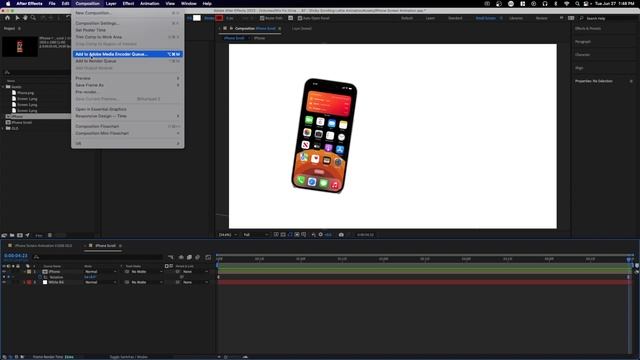
Task: Click the workspace overflow icon in the toolbar
Action: (x=561, y=18)
